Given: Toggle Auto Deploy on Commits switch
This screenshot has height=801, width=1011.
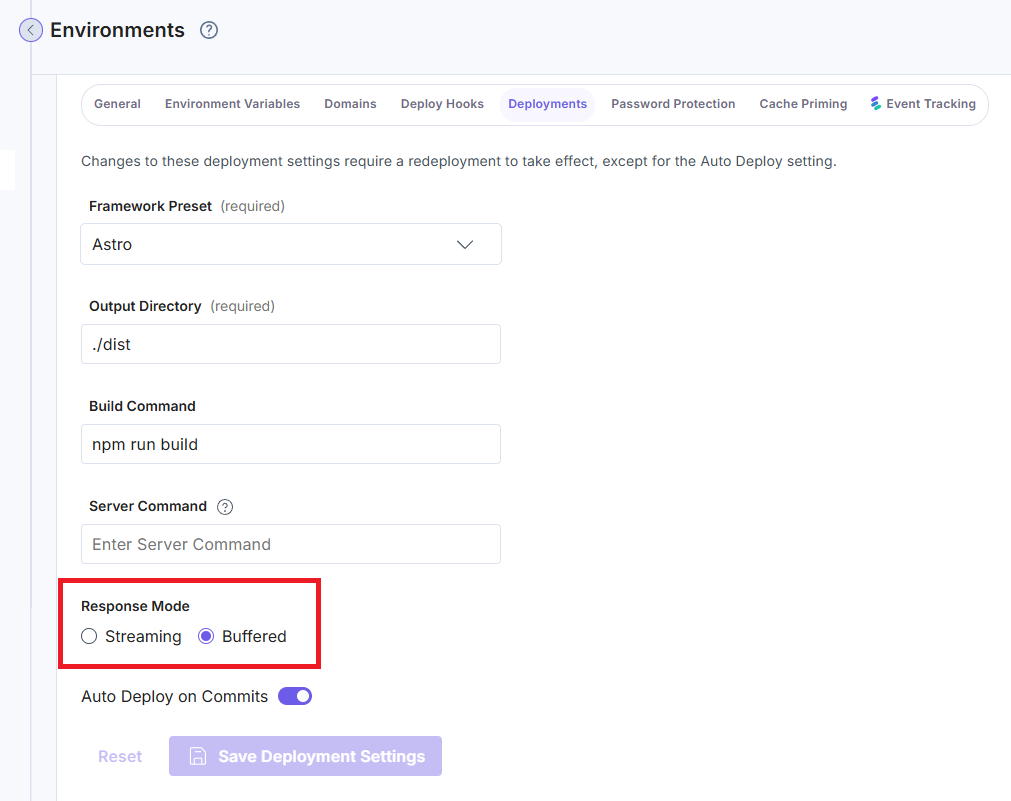Looking at the screenshot, I should coord(295,697).
